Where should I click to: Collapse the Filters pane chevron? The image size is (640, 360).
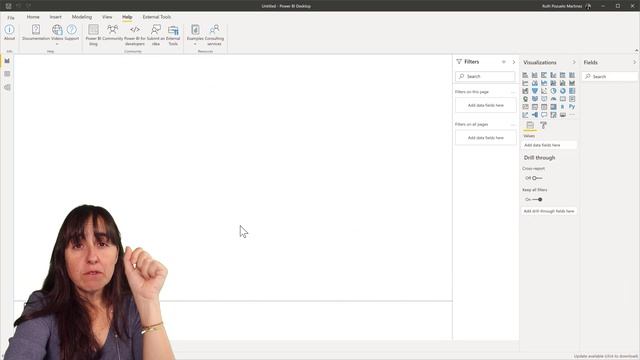513,62
